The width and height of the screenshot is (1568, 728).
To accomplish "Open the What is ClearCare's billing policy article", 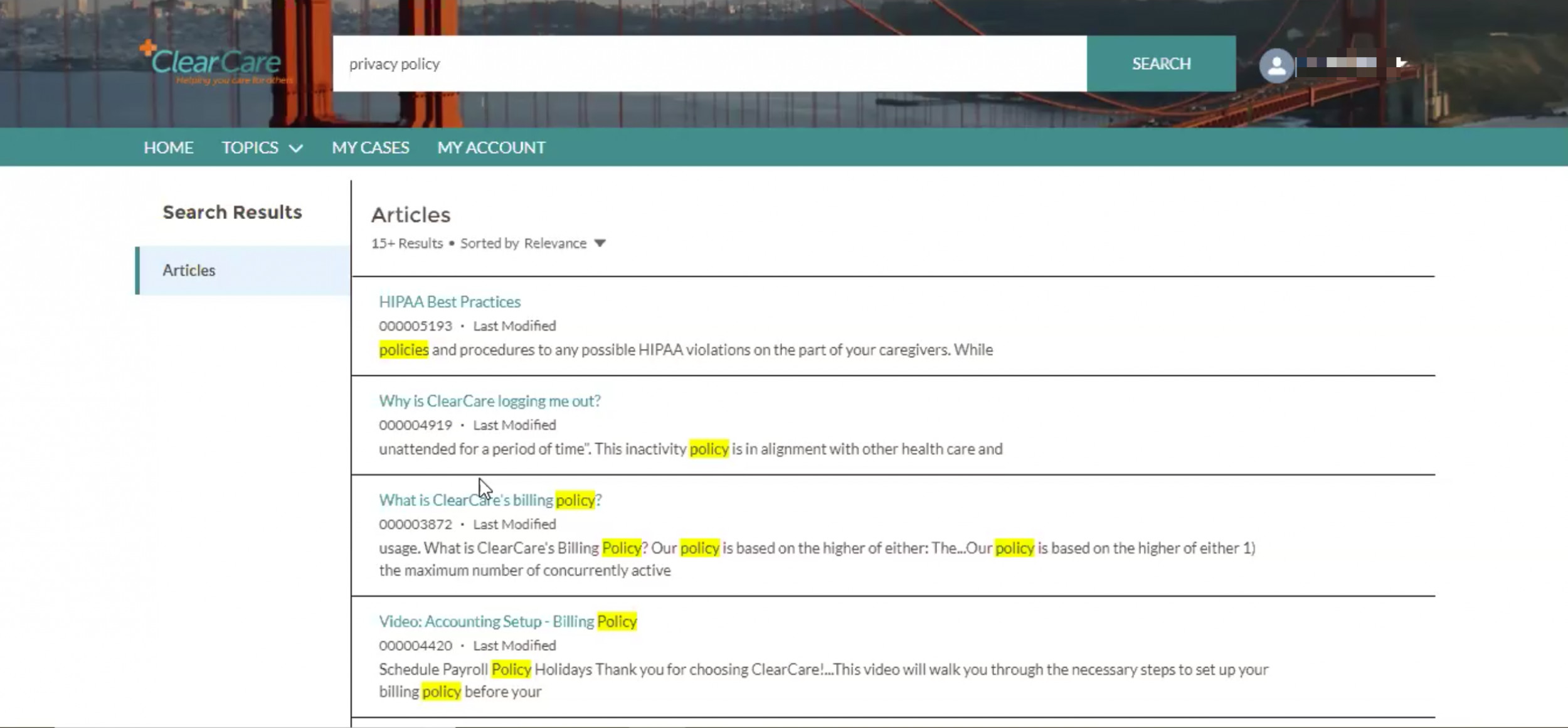I will click(489, 500).
